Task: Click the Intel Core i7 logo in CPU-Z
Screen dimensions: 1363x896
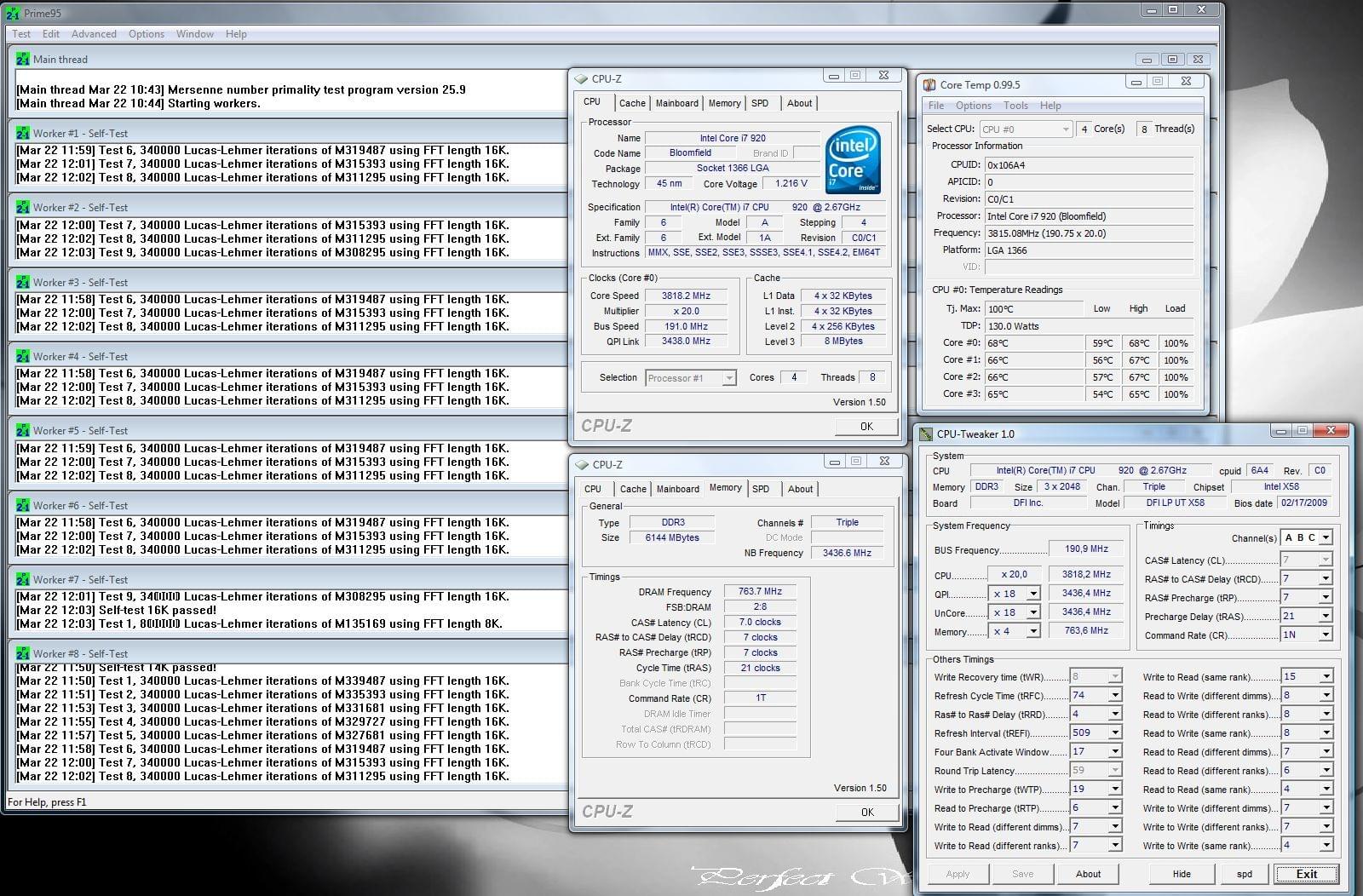Action: coord(853,161)
